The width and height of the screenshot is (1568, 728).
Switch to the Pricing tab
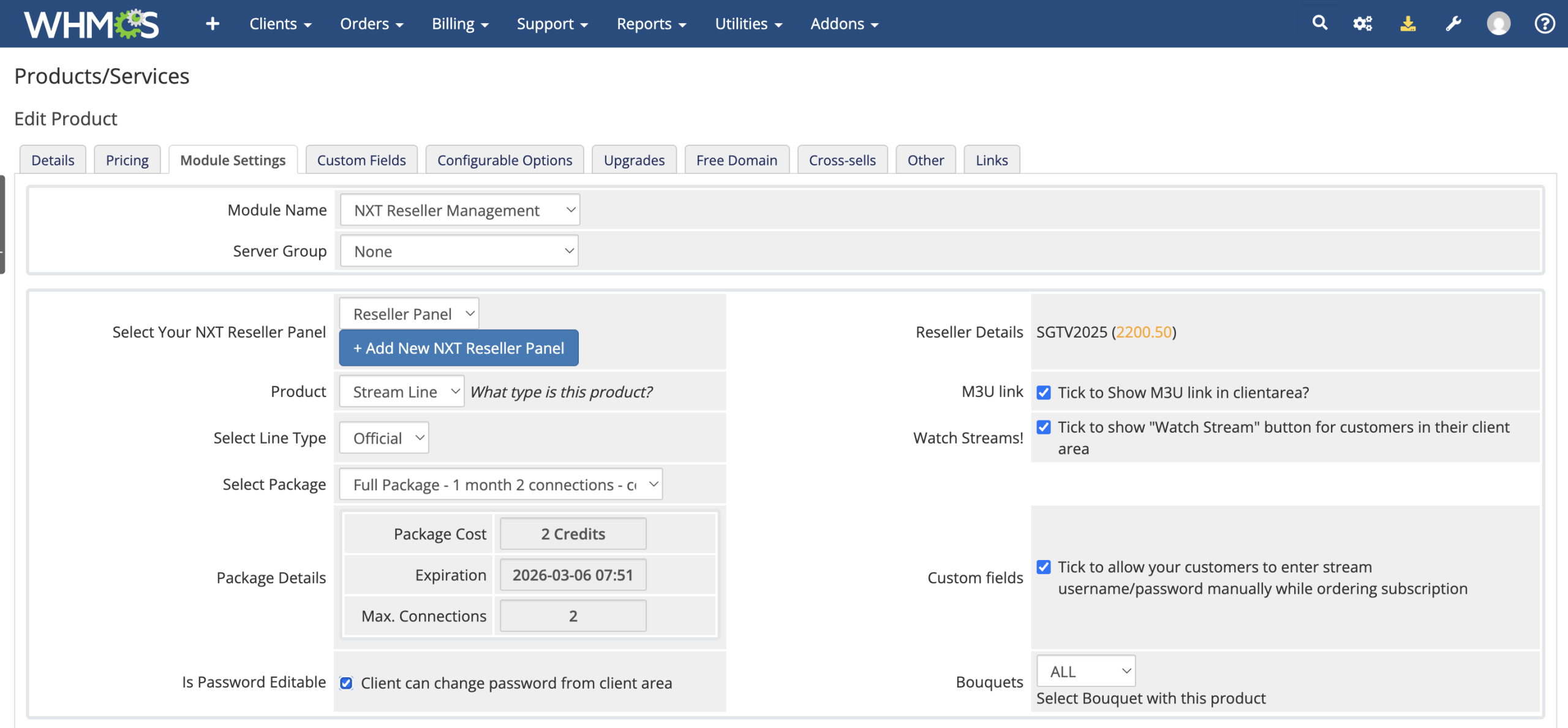click(127, 160)
